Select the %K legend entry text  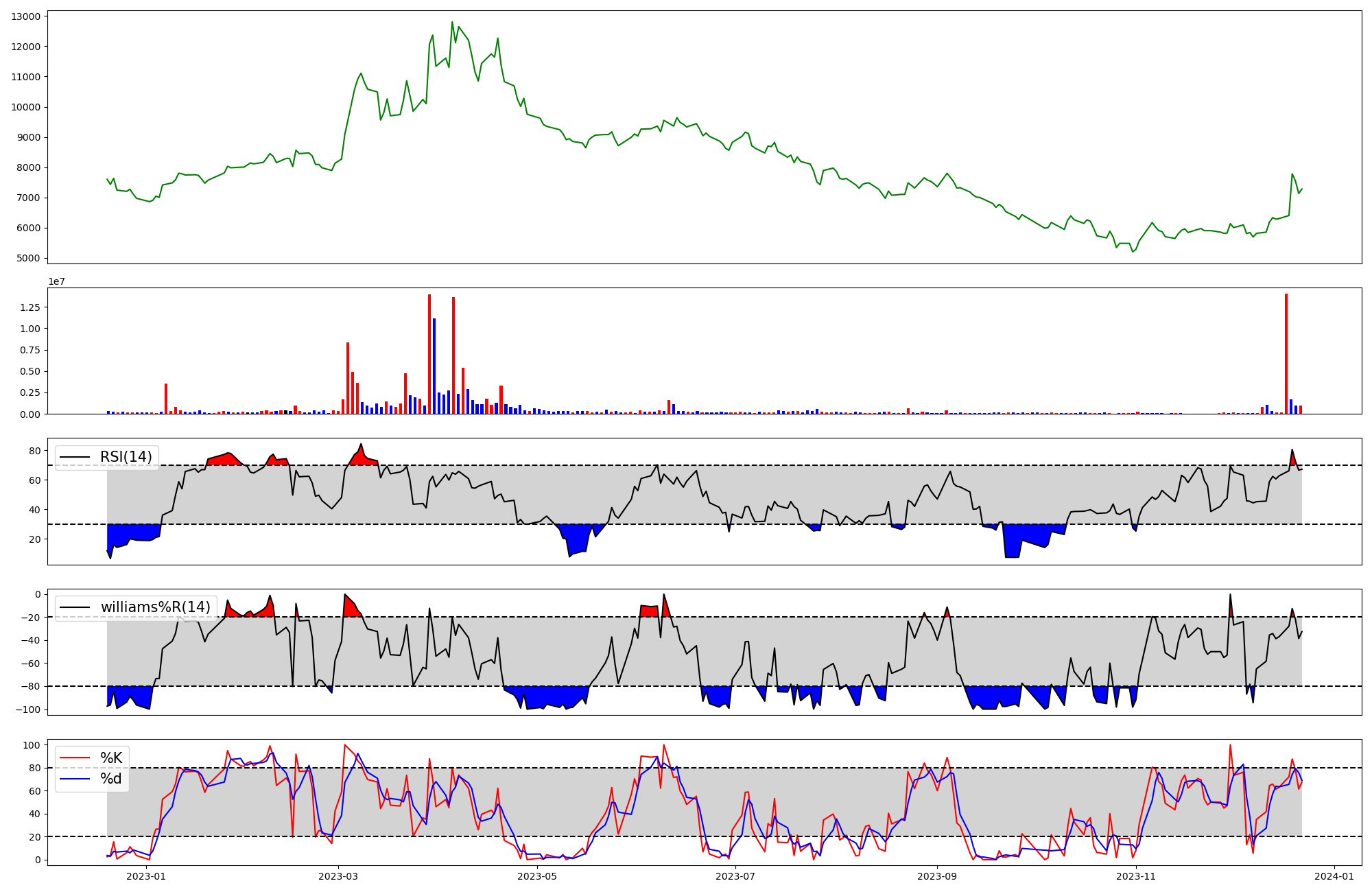click(111, 758)
